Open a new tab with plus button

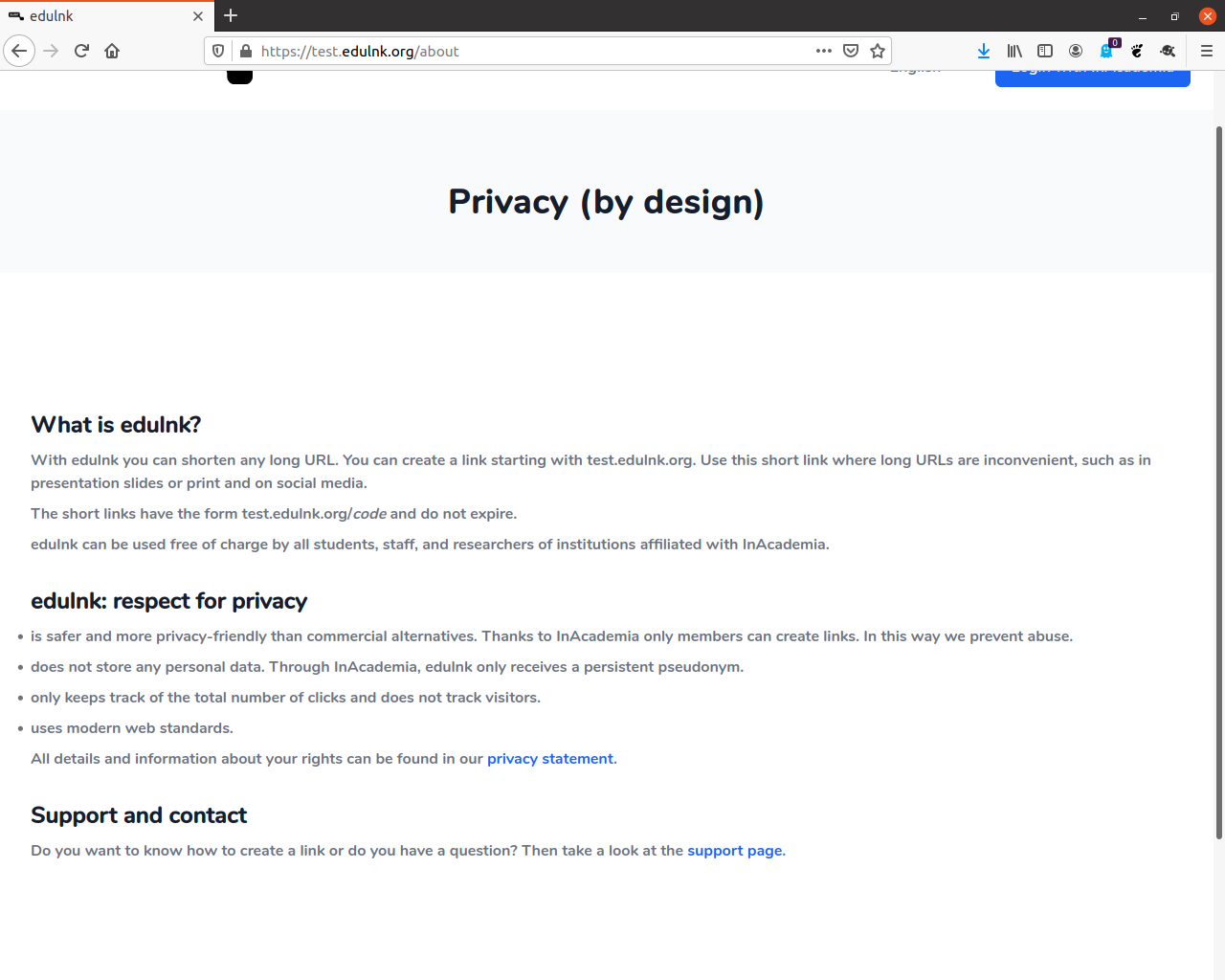[231, 15]
